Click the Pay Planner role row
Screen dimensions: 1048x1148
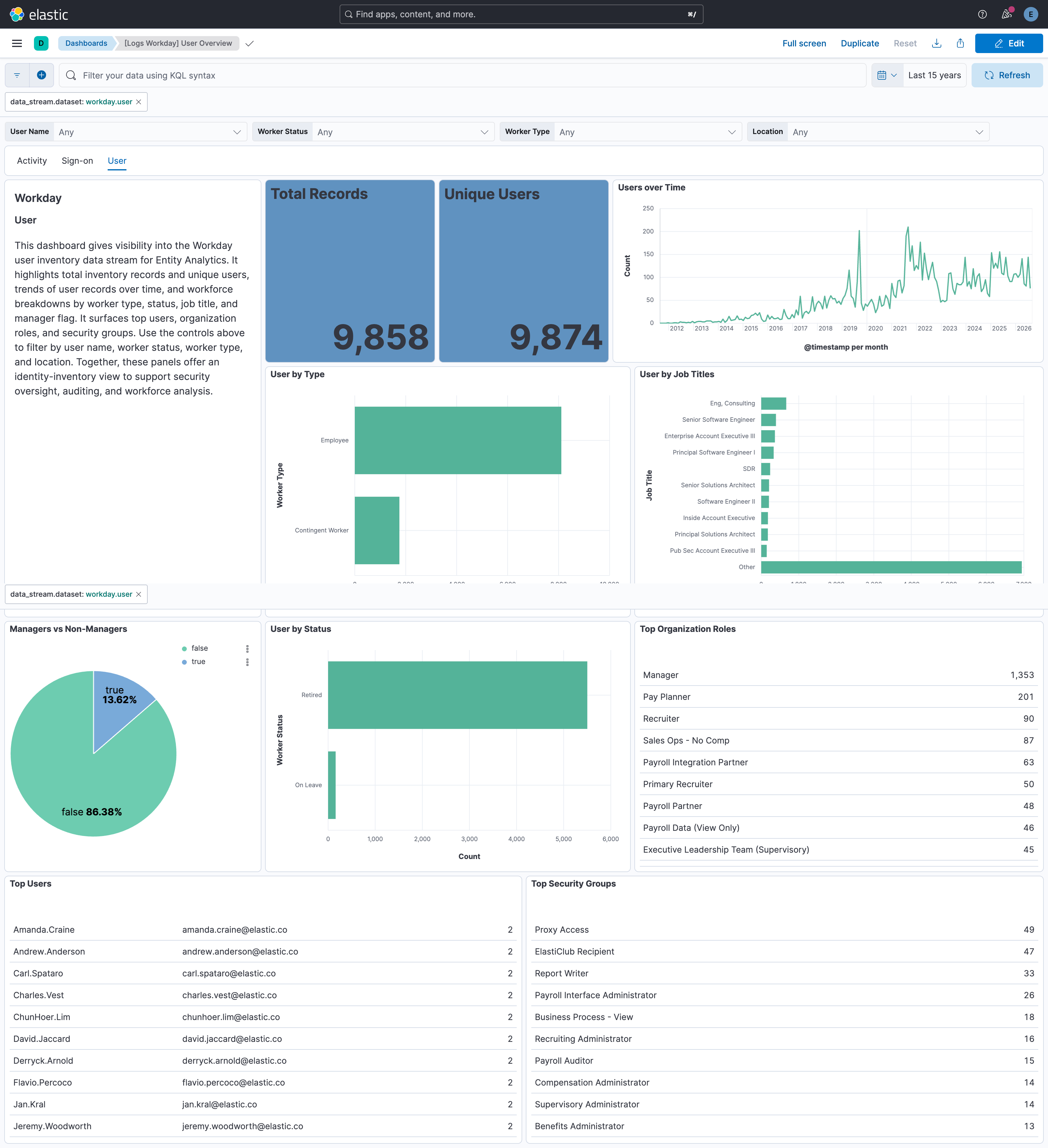(x=838, y=697)
